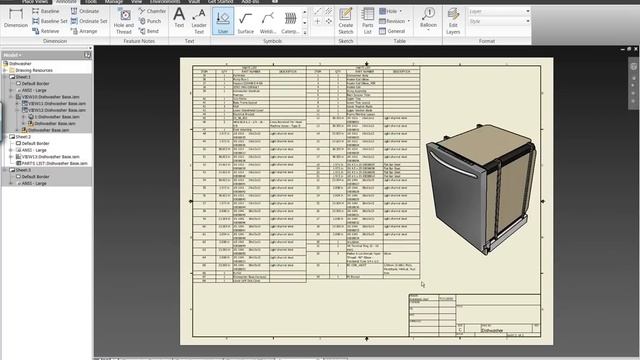Click the Centered Pattern icon

pos(329,21)
